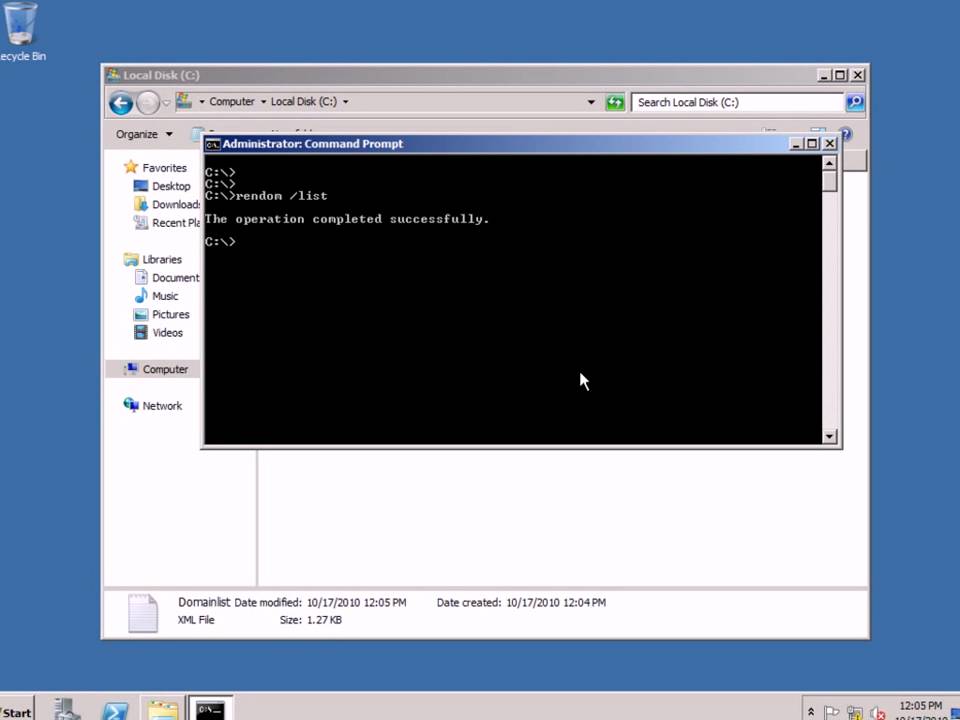
Task: Click Command Prompt scrollbar down arrow
Action: [x=829, y=437]
